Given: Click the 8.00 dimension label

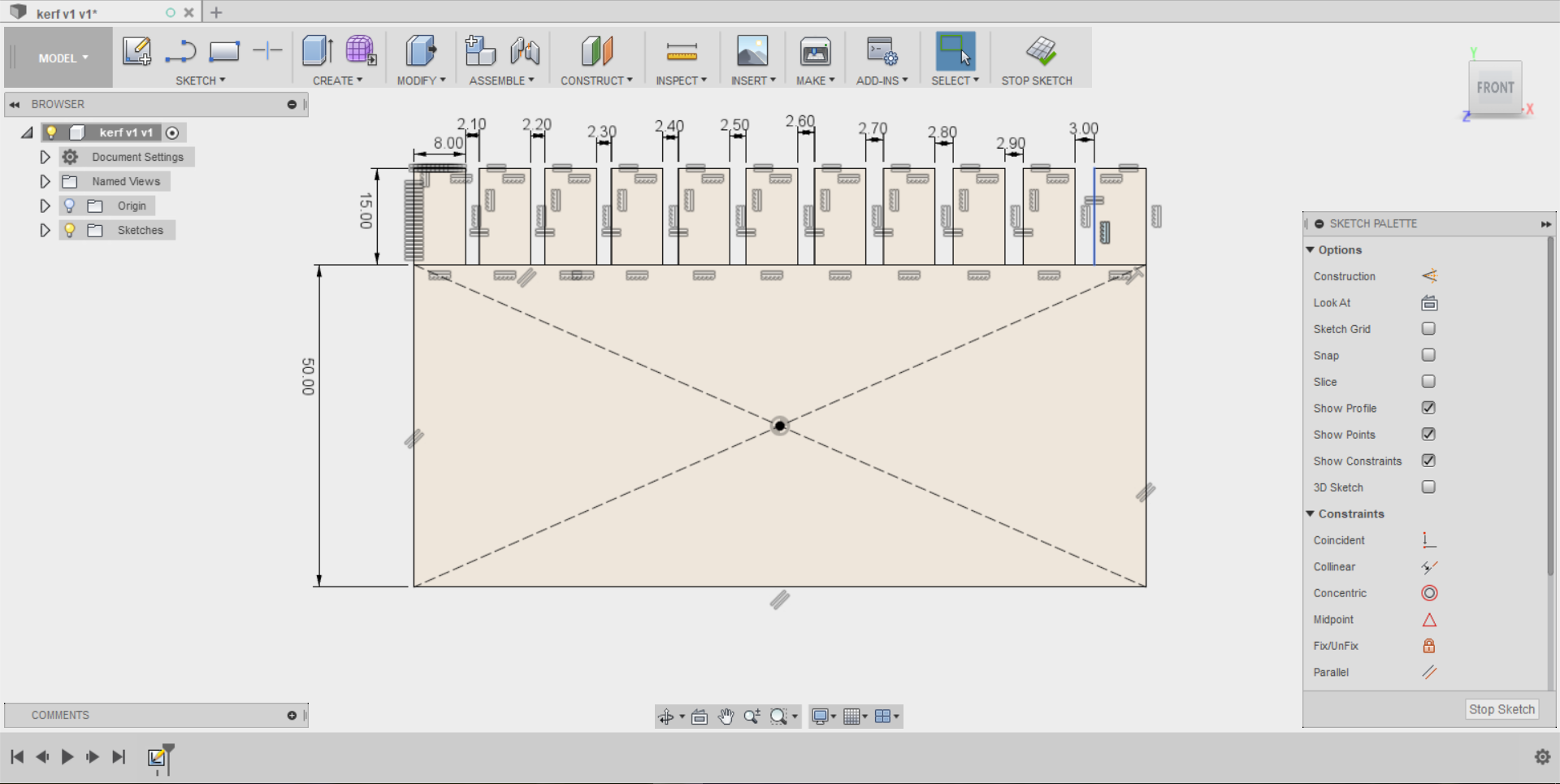Looking at the screenshot, I should coord(448,143).
